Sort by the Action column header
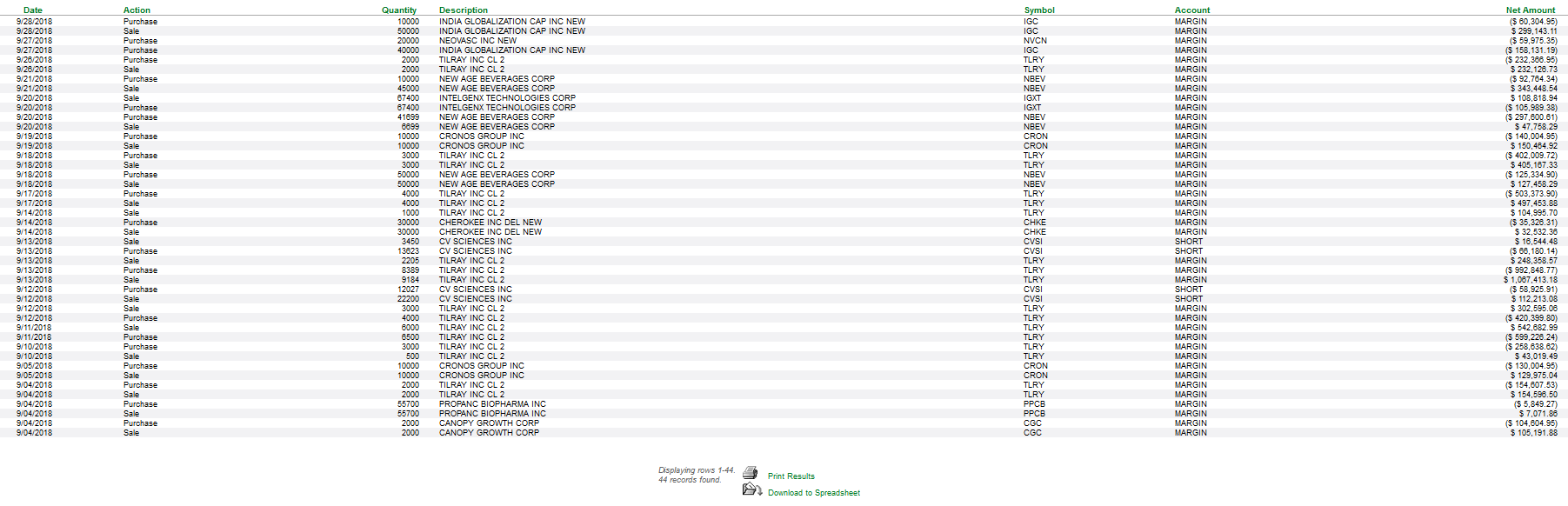The width and height of the screenshot is (1568, 506). [x=137, y=10]
